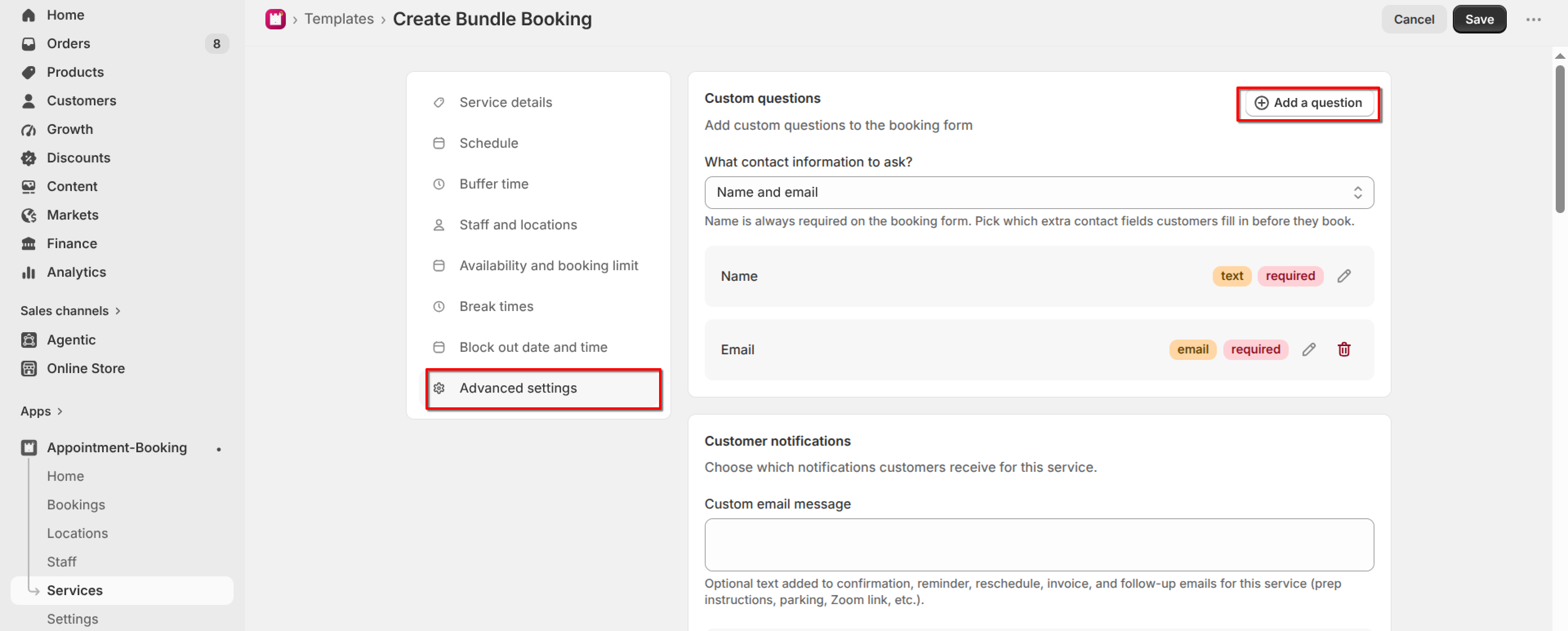Image resolution: width=1568 pixels, height=631 pixels.
Task: Click the Products tag icon
Action: (x=29, y=72)
